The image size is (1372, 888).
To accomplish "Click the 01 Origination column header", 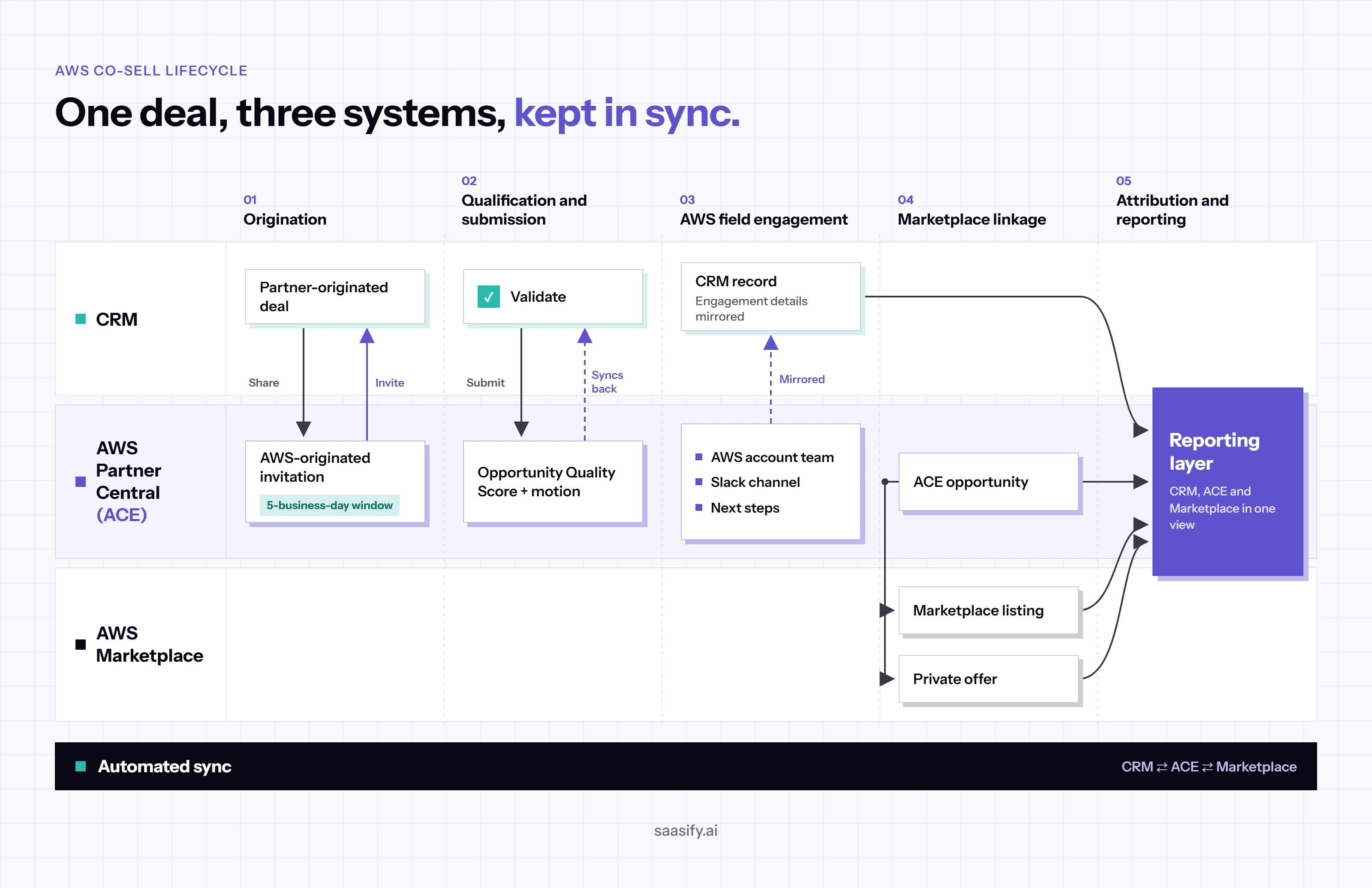I will tap(285, 210).
